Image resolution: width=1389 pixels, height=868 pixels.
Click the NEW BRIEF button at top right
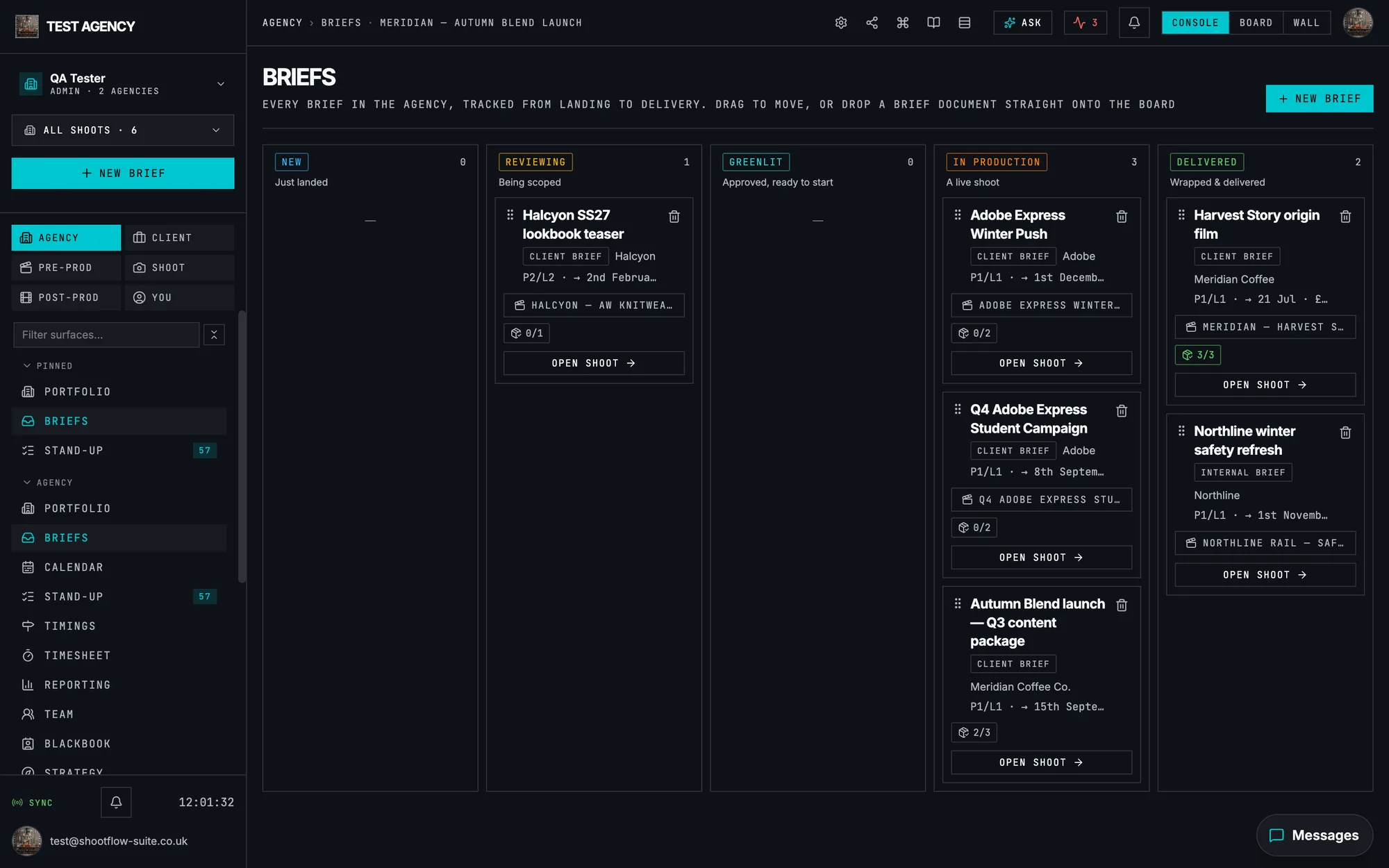click(1319, 99)
